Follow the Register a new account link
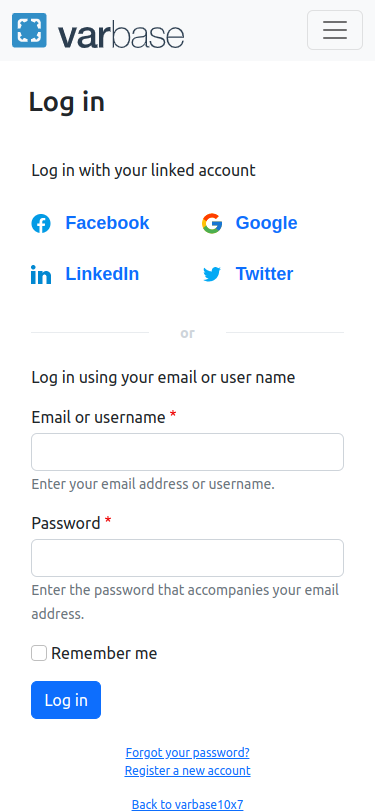 click(x=188, y=771)
